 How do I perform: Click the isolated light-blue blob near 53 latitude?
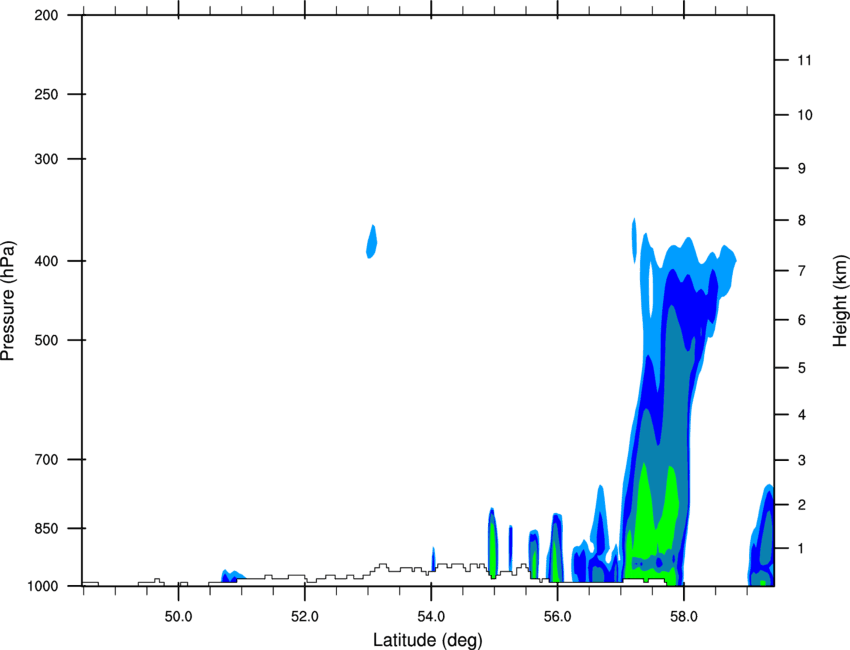click(x=372, y=241)
